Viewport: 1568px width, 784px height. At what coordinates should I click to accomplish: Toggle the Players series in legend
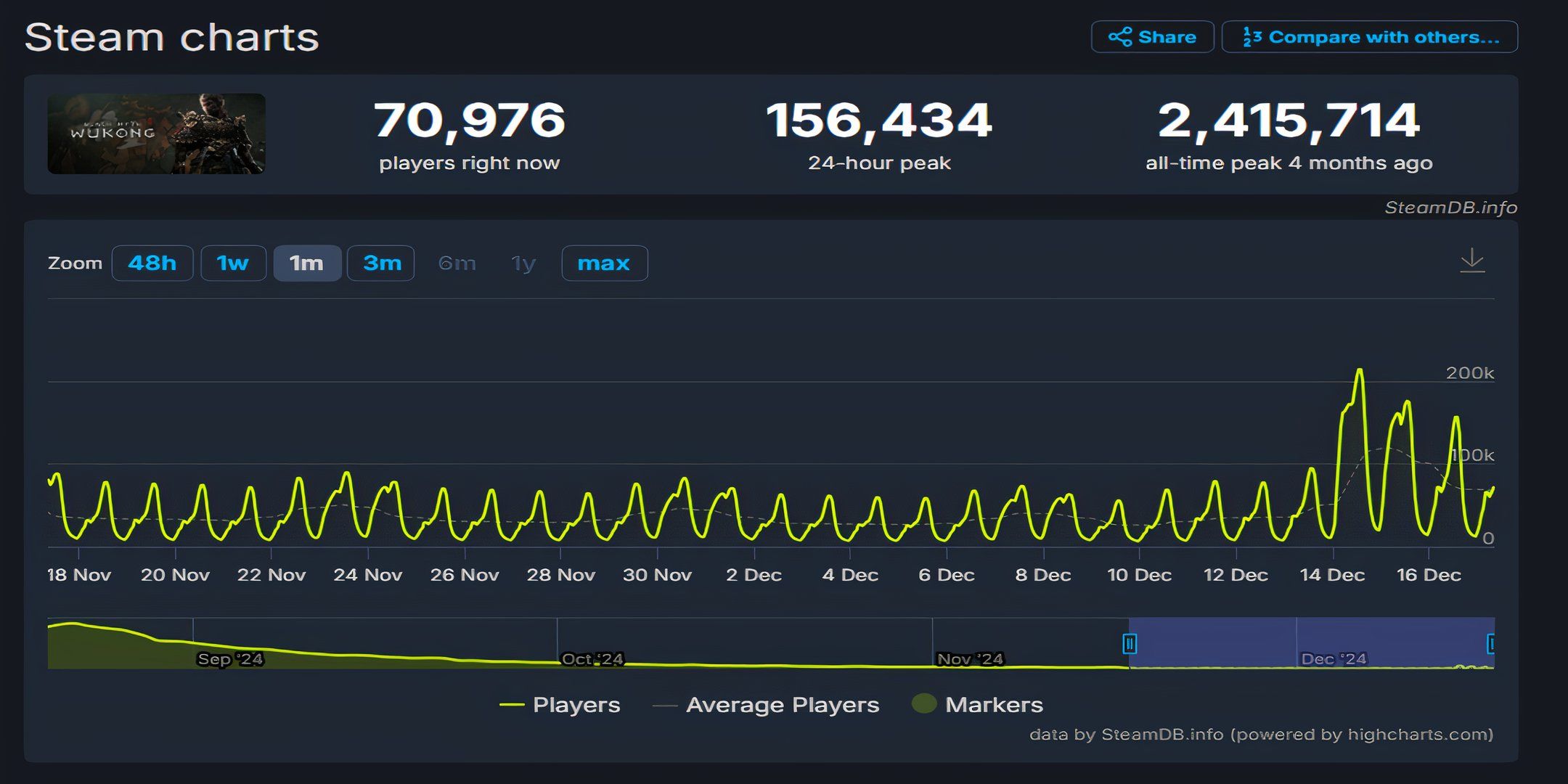(x=560, y=705)
